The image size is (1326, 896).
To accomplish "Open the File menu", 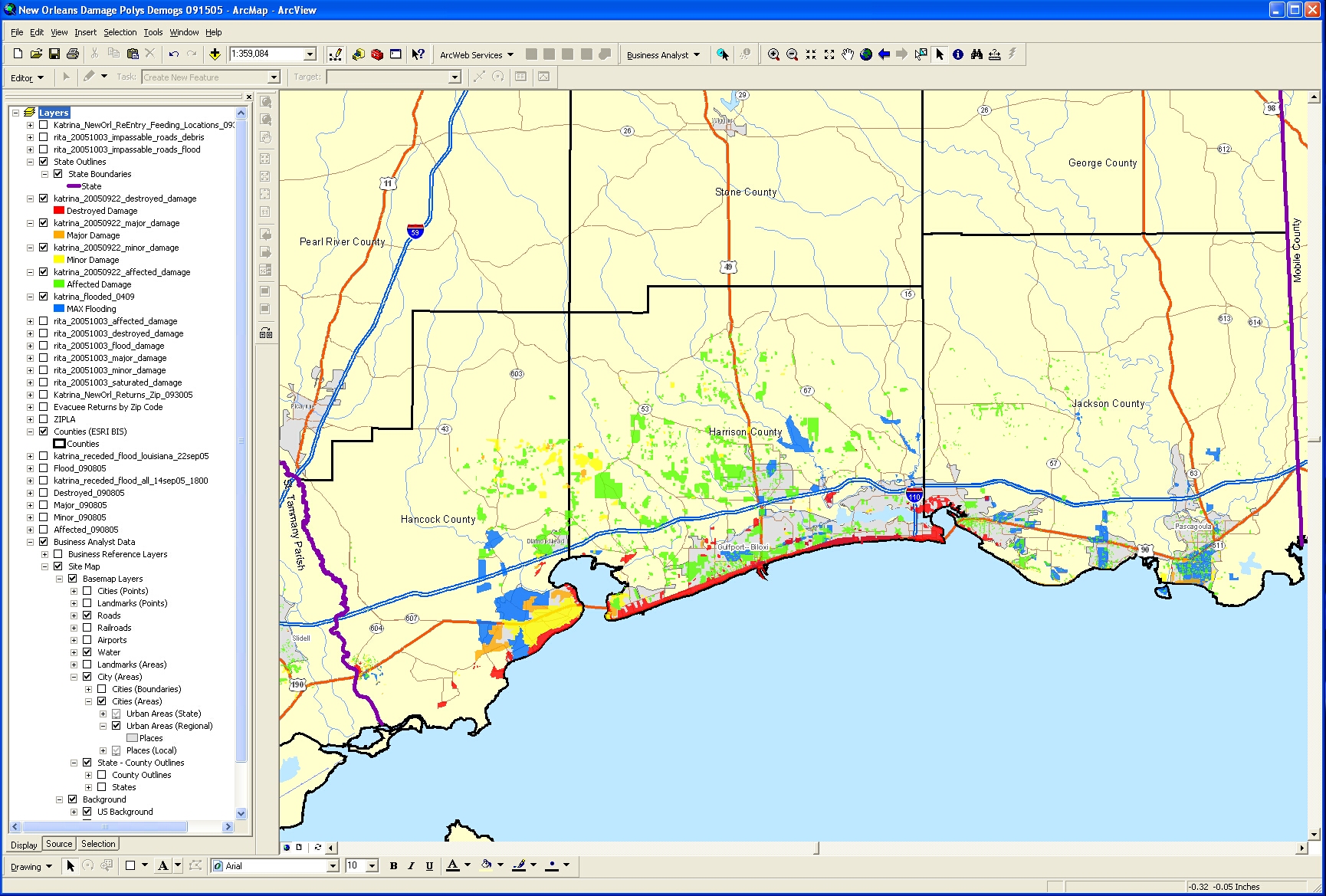I will click(x=17, y=32).
